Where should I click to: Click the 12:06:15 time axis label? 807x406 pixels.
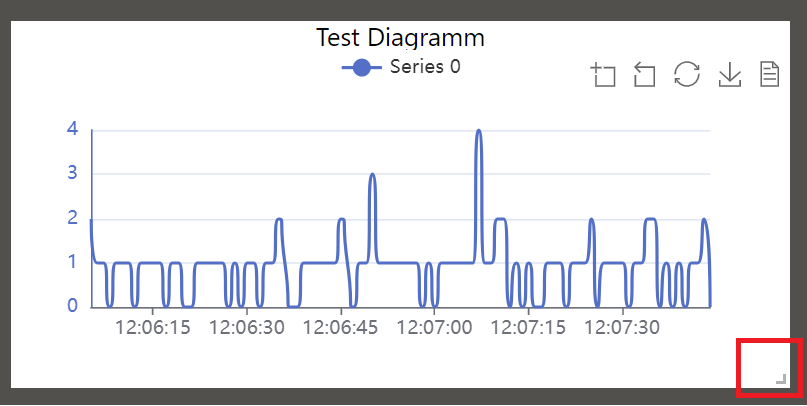(152, 327)
